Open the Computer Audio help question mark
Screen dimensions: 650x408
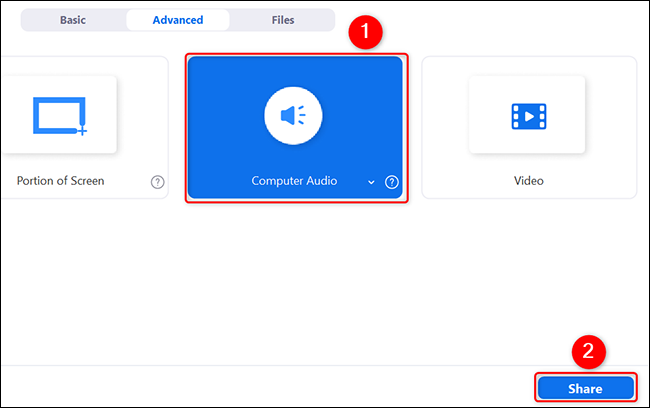click(x=391, y=182)
